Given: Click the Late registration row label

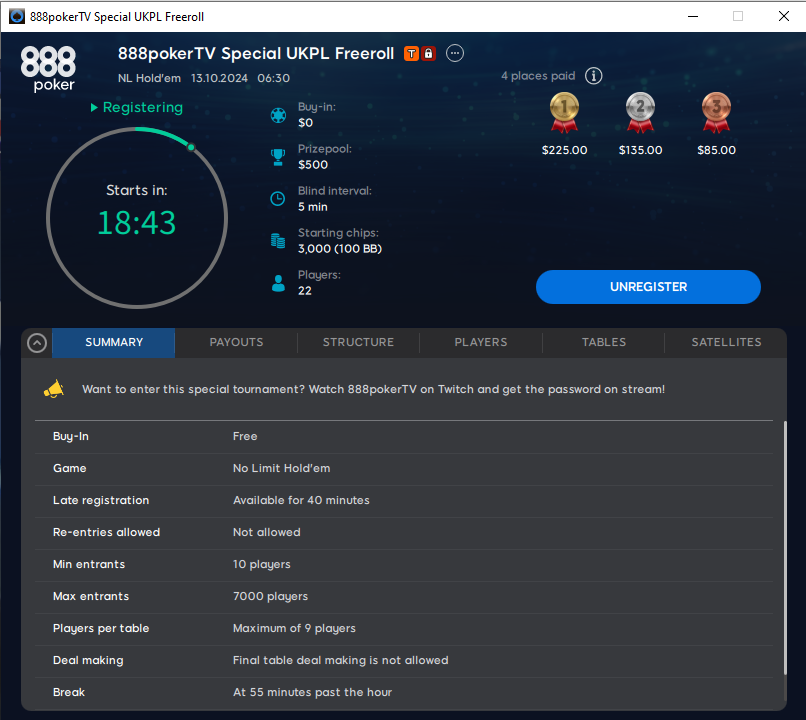Looking at the screenshot, I should pos(101,500).
